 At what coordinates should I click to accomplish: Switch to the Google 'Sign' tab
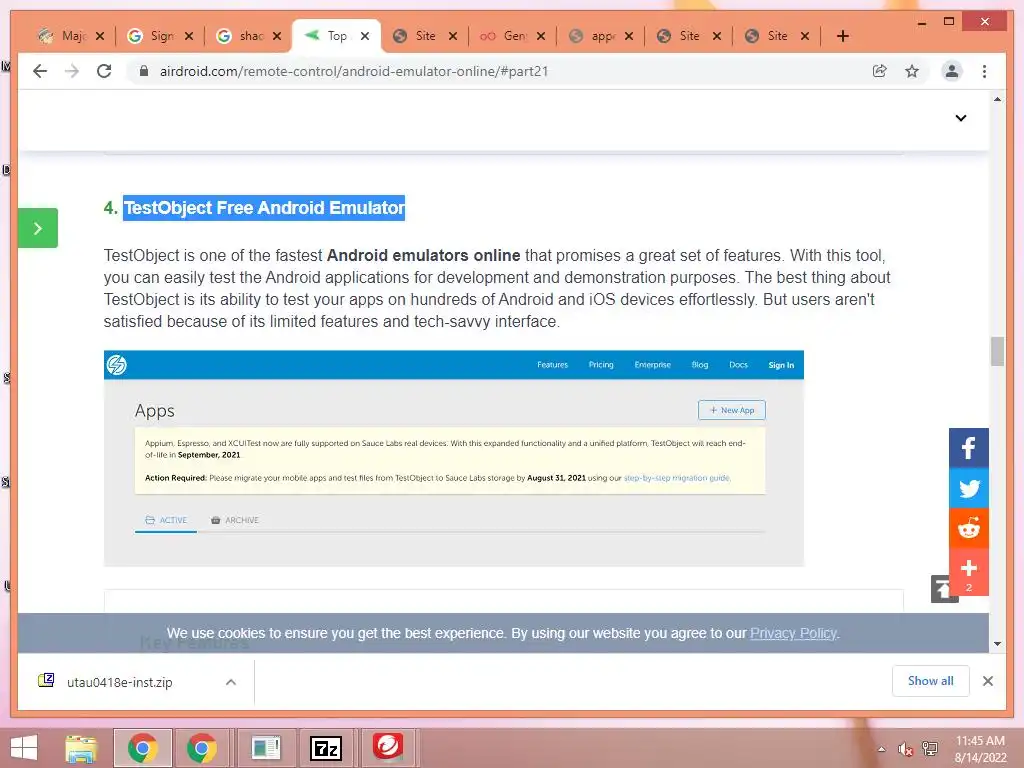coord(152,36)
